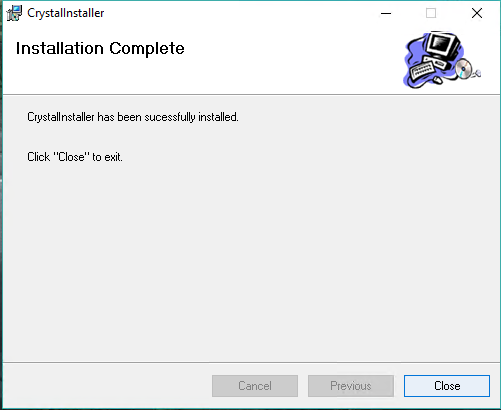This screenshot has width=501, height=410.
Task: Click the CD disc in the banner graphic
Action: point(464,69)
